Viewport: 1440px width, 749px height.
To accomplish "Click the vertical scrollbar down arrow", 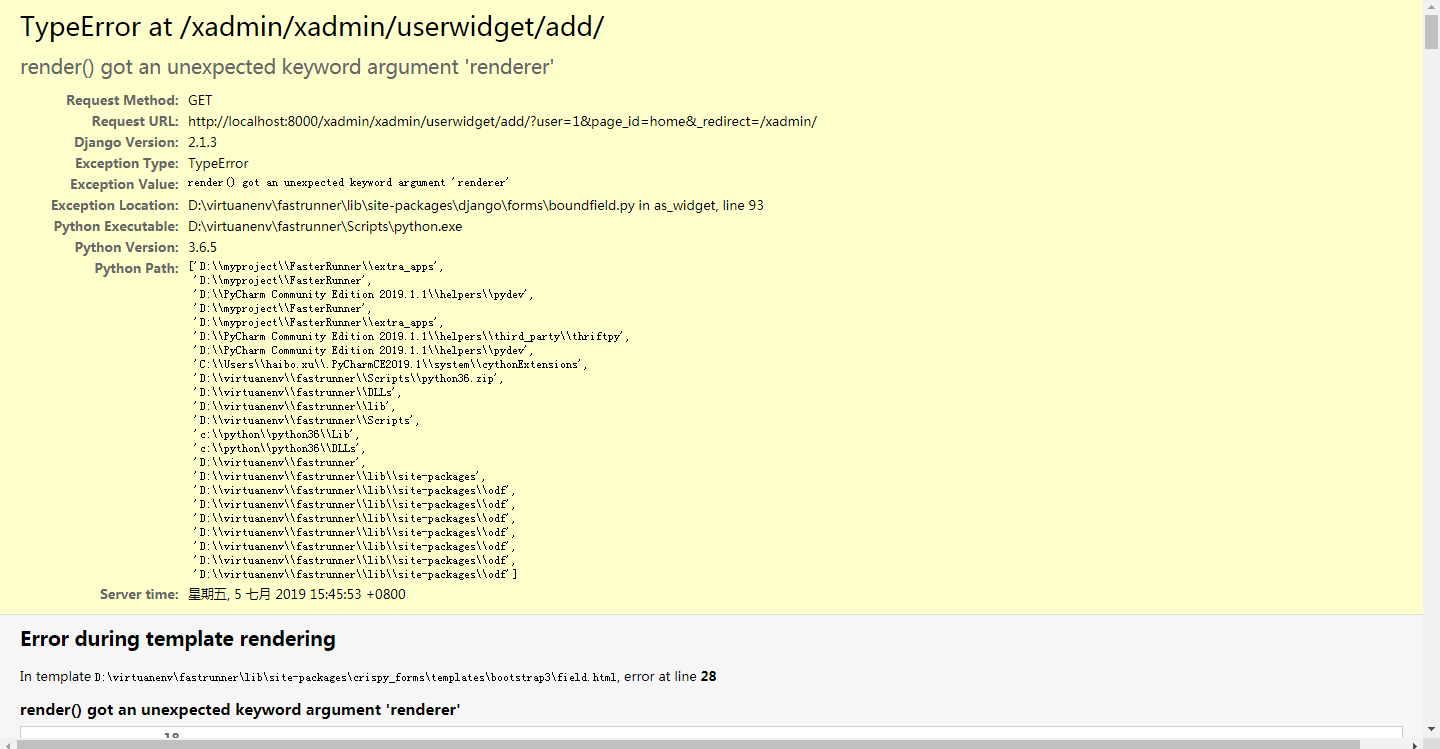I will 1431,731.
